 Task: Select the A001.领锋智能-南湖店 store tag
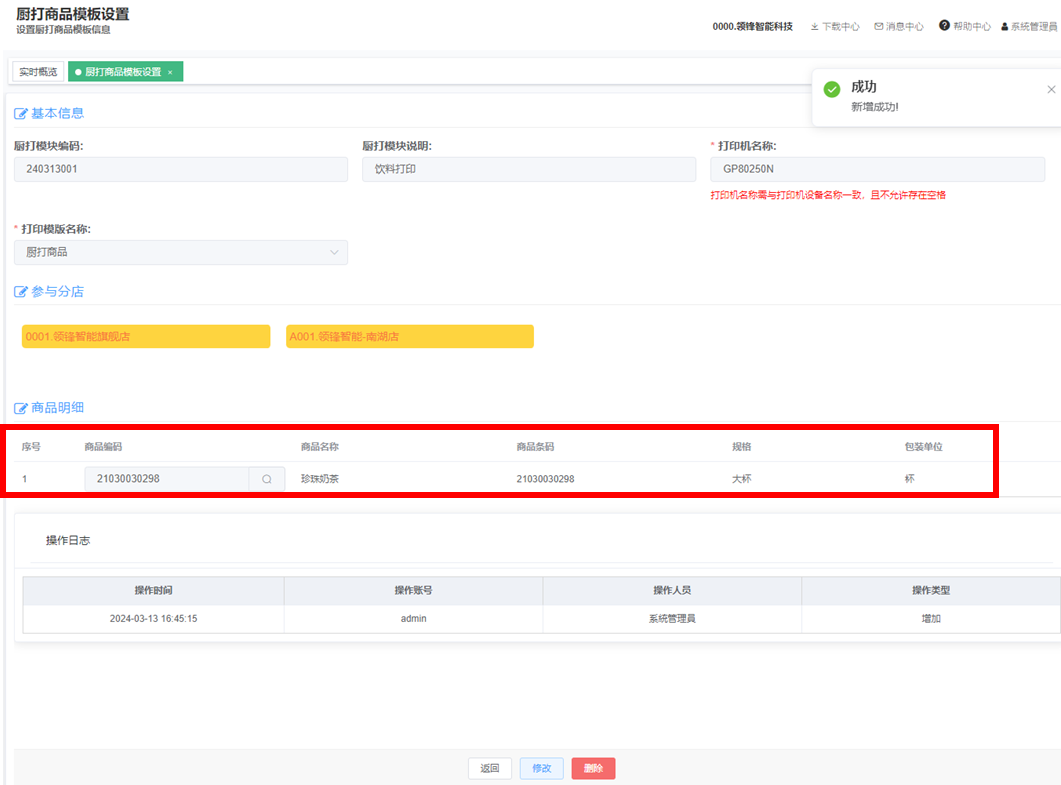(x=410, y=337)
